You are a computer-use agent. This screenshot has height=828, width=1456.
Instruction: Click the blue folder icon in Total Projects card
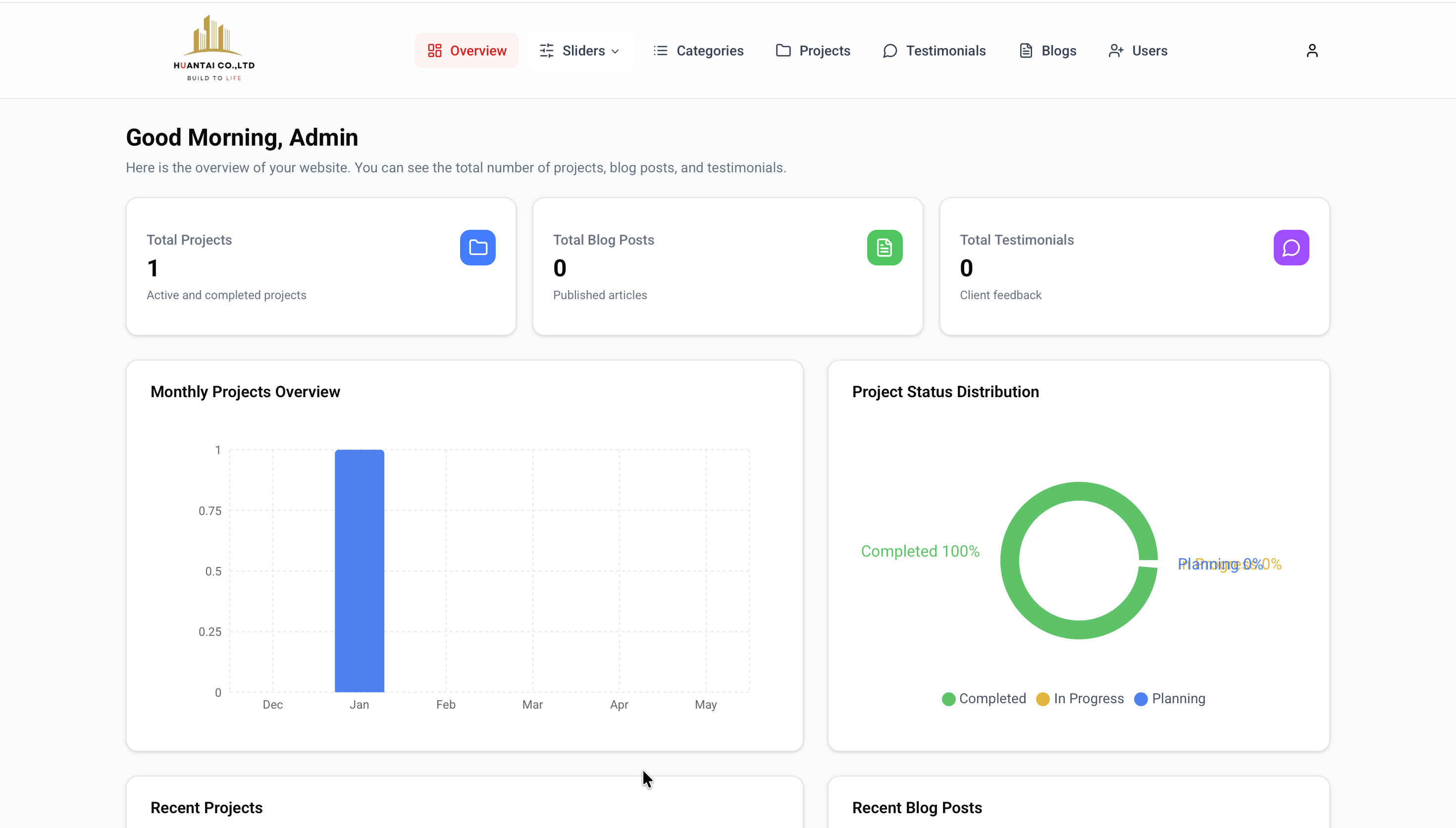coord(477,248)
